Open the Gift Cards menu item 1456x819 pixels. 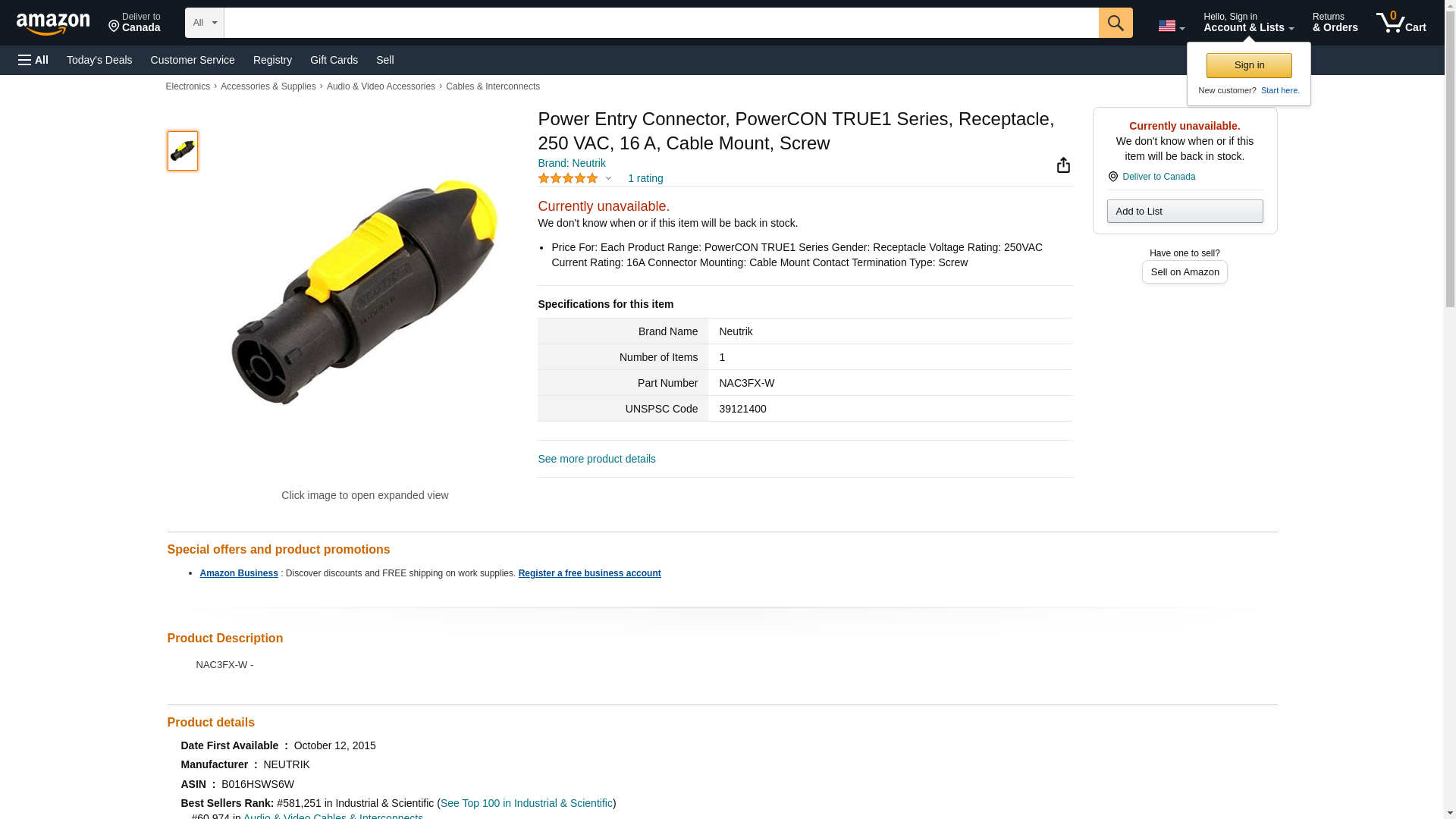334,60
